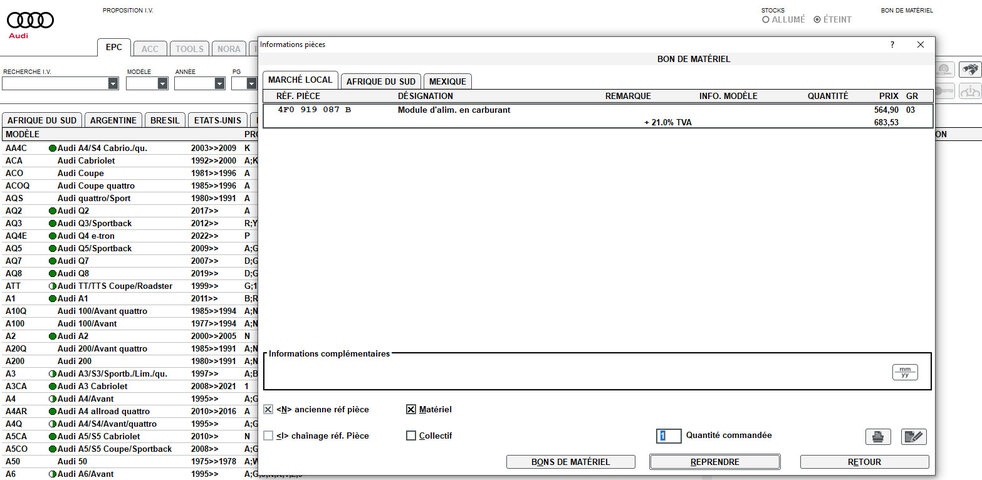Image resolution: width=982 pixels, height=480 pixels.
Task: Select part row 4F0 919 087 B
Action: pyautogui.click(x=598, y=110)
